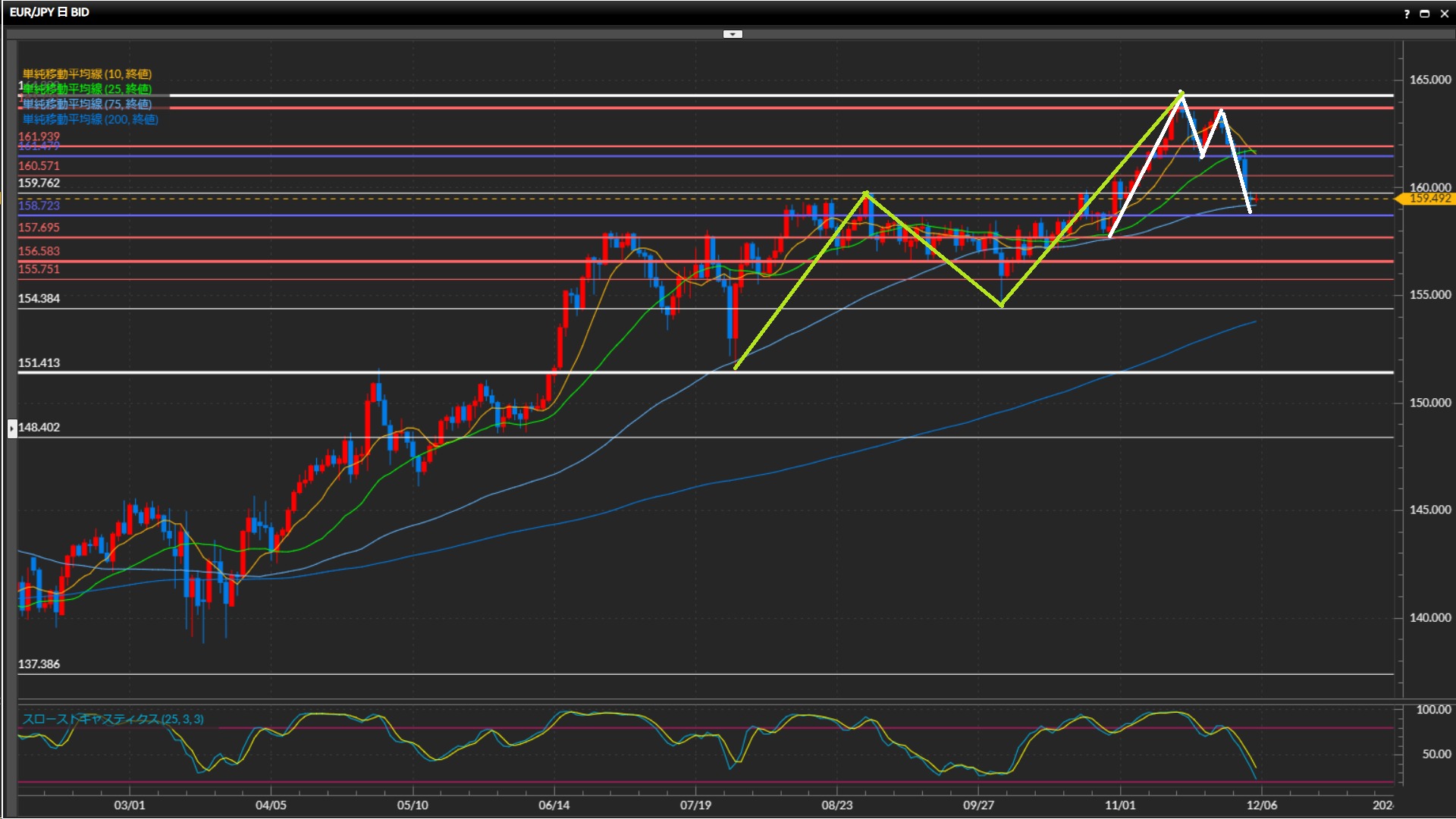Screen dimensions: 1456x819
Task: Select the 75-period moving average label
Action: pos(87,104)
